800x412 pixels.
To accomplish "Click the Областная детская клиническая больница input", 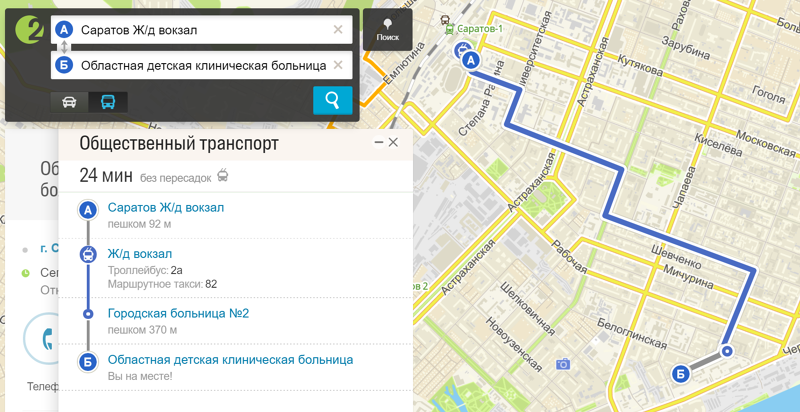I will point(202,65).
